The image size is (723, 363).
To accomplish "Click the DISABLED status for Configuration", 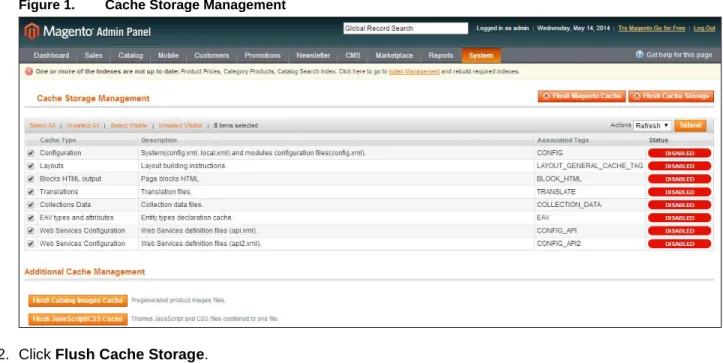I will pyautogui.click(x=680, y=153).
